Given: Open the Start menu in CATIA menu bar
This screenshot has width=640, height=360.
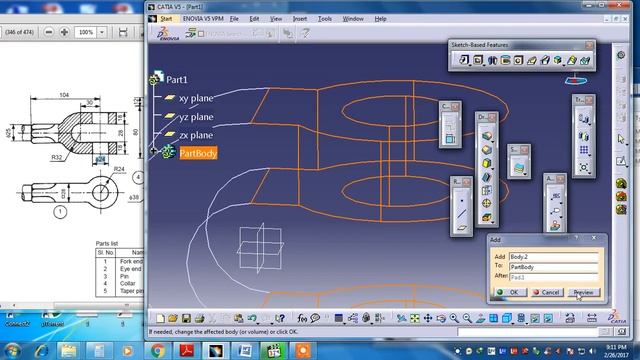Looking at the screenshot, I should click(166, 19).
